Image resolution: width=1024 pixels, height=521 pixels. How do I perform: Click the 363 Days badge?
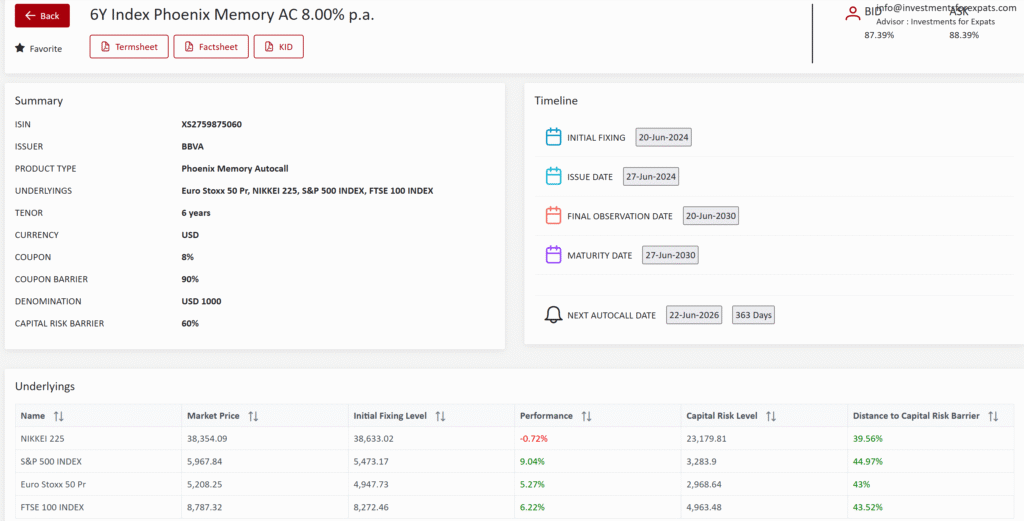[x=754, y=315]
